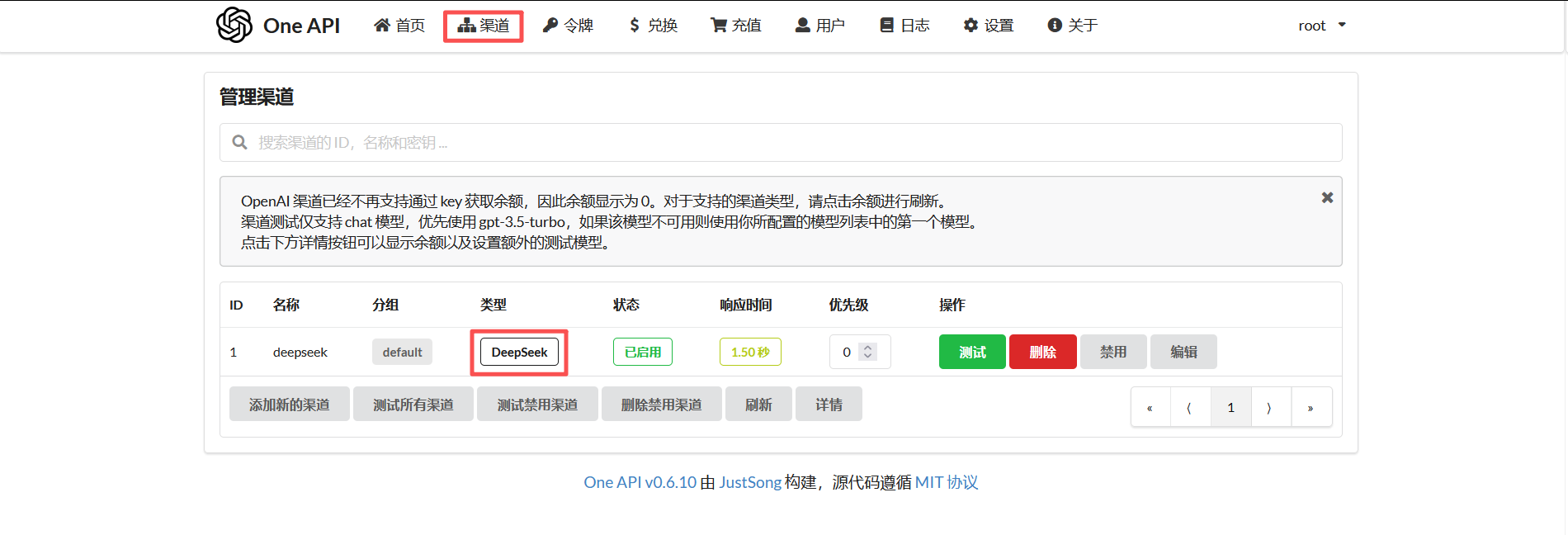Sort by 优先级 column header
This screenshot has height=535, width=1568.
848,305
